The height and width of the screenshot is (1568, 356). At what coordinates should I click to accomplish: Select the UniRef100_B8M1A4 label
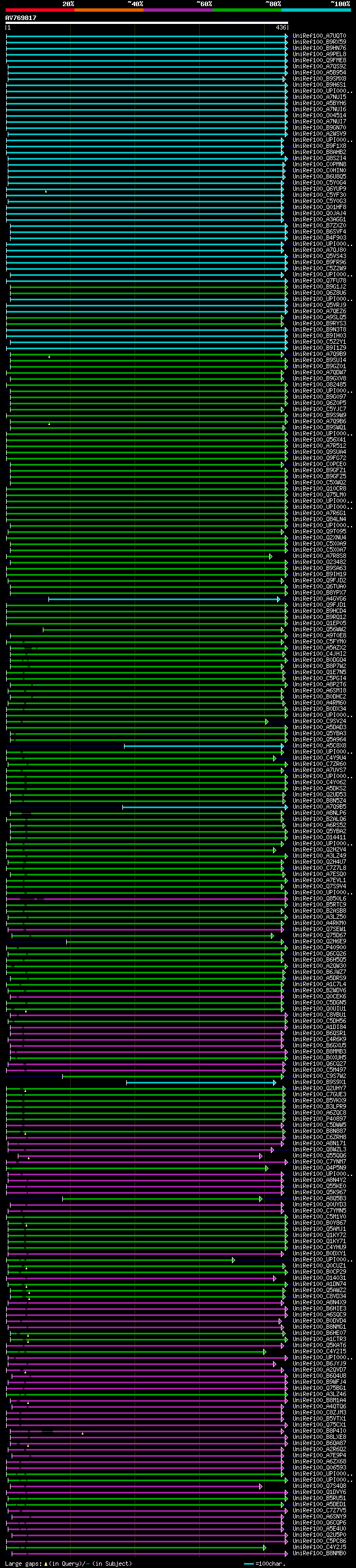coord(319,1401)
